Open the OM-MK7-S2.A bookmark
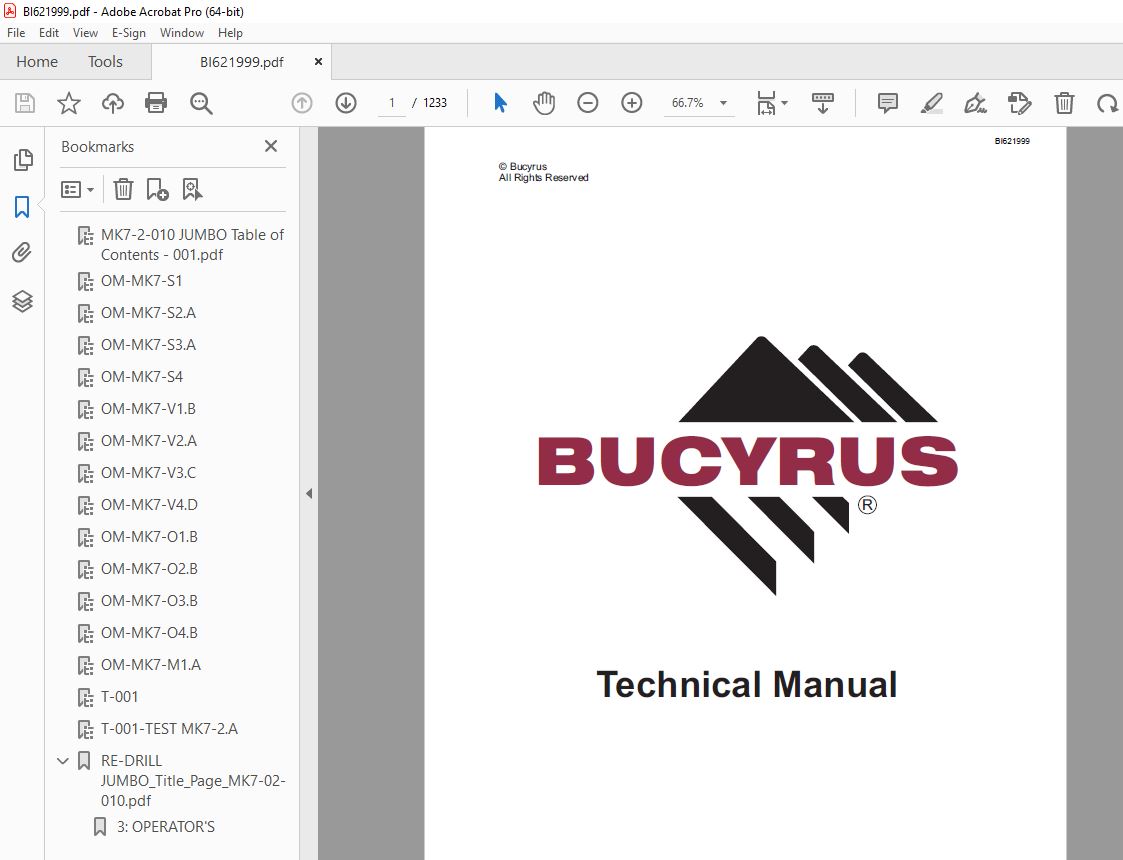1123x860 pixels. tap(148, 313)
